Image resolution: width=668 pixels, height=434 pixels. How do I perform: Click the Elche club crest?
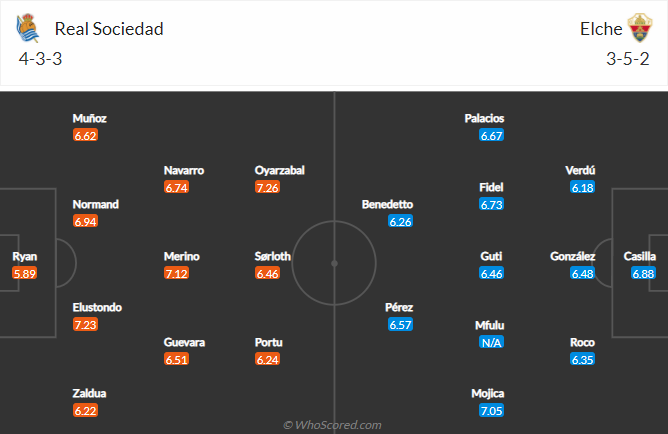click(639, 27)
